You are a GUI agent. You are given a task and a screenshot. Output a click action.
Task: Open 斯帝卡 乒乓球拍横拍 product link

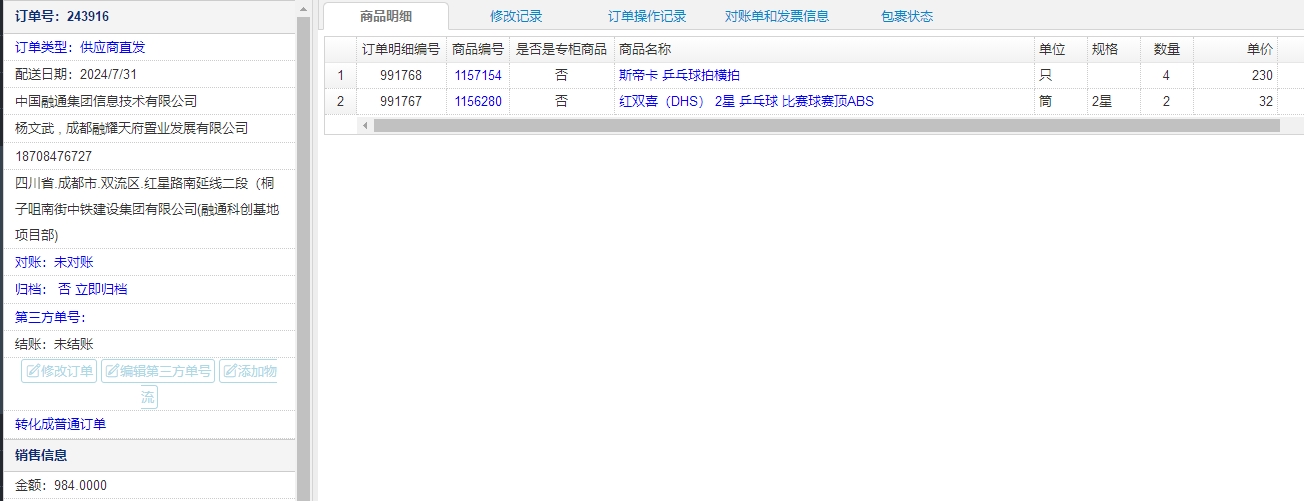click(679, 75)
